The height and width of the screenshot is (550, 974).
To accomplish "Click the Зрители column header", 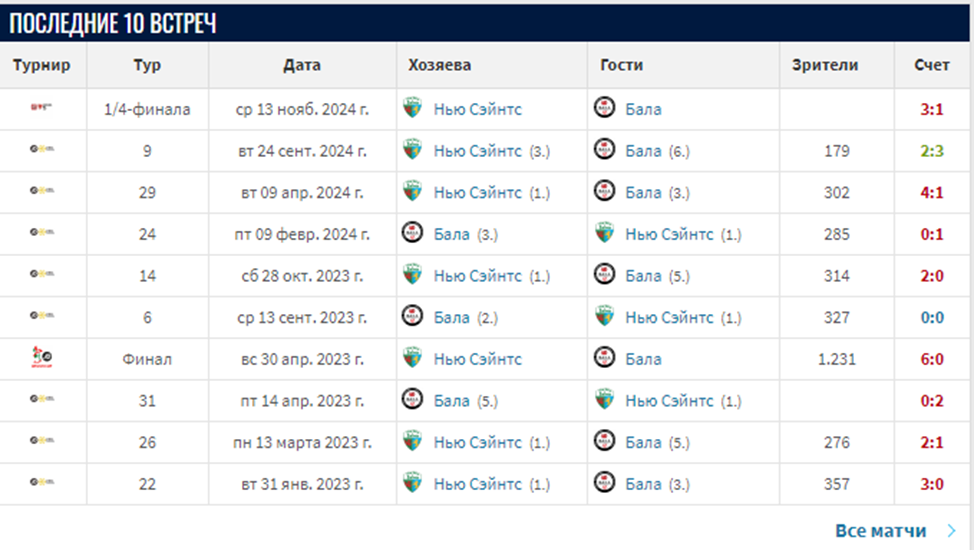I will 825,65.
